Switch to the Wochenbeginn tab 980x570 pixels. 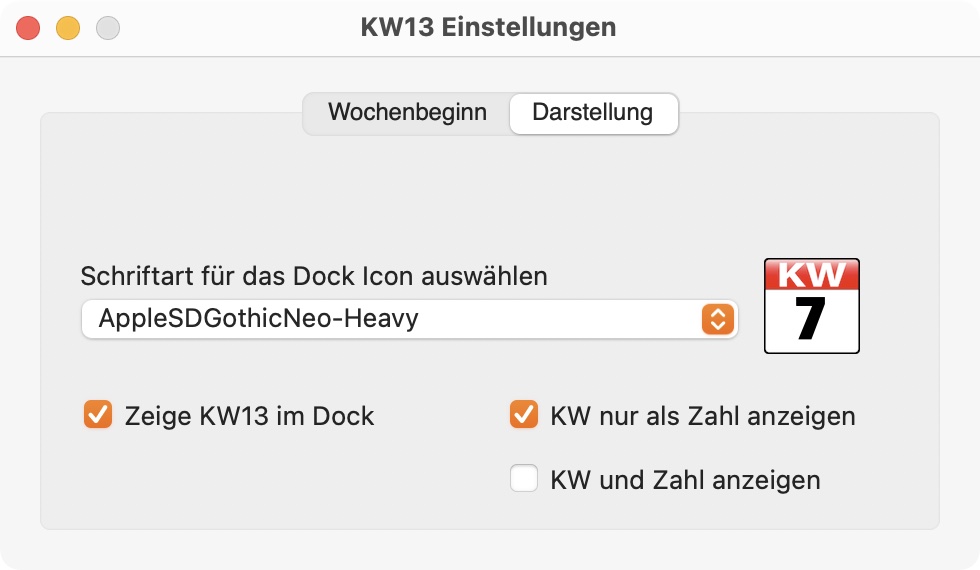(407, 113)
